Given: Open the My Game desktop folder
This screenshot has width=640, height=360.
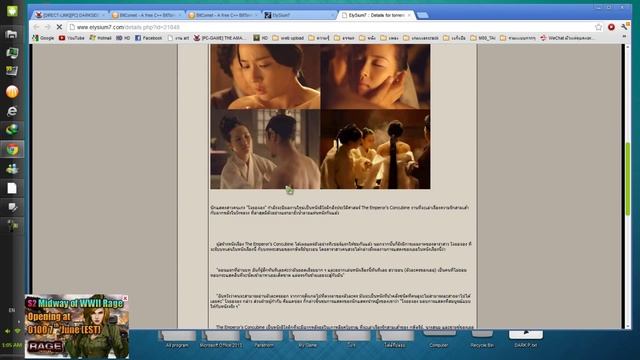Looking at the screenshot, I should 308,339.
